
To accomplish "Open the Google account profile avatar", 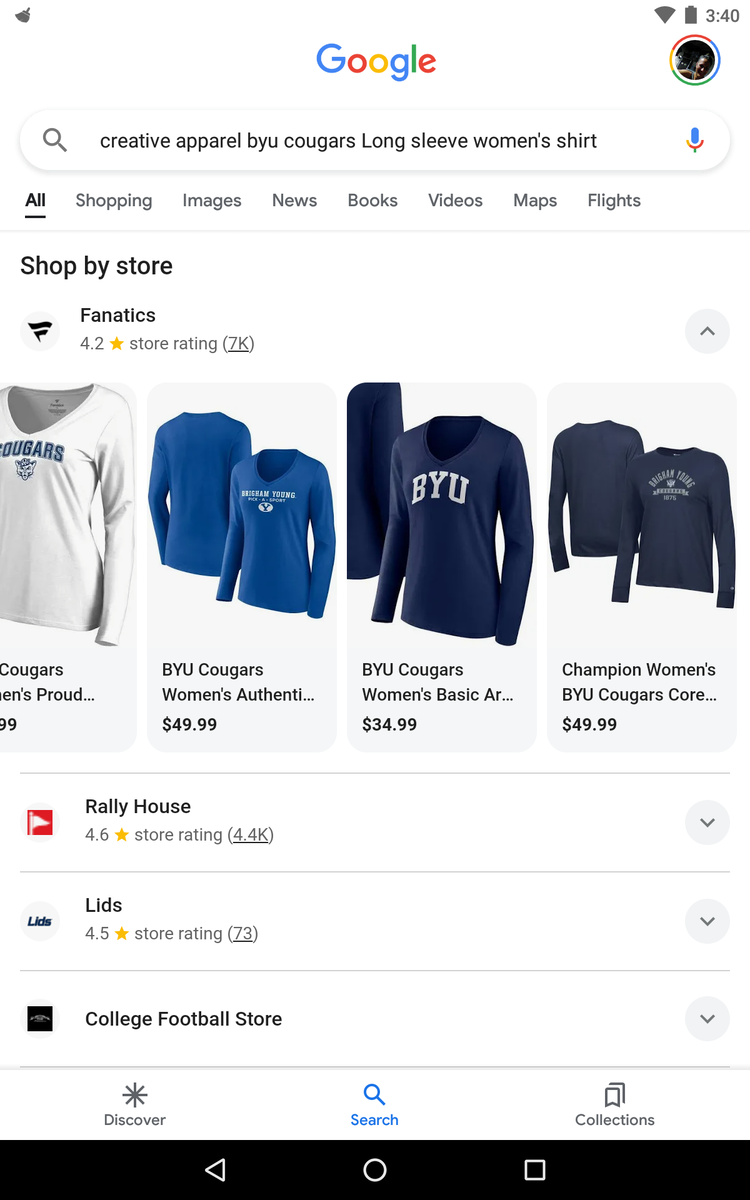I will click(x=694, y=61).
